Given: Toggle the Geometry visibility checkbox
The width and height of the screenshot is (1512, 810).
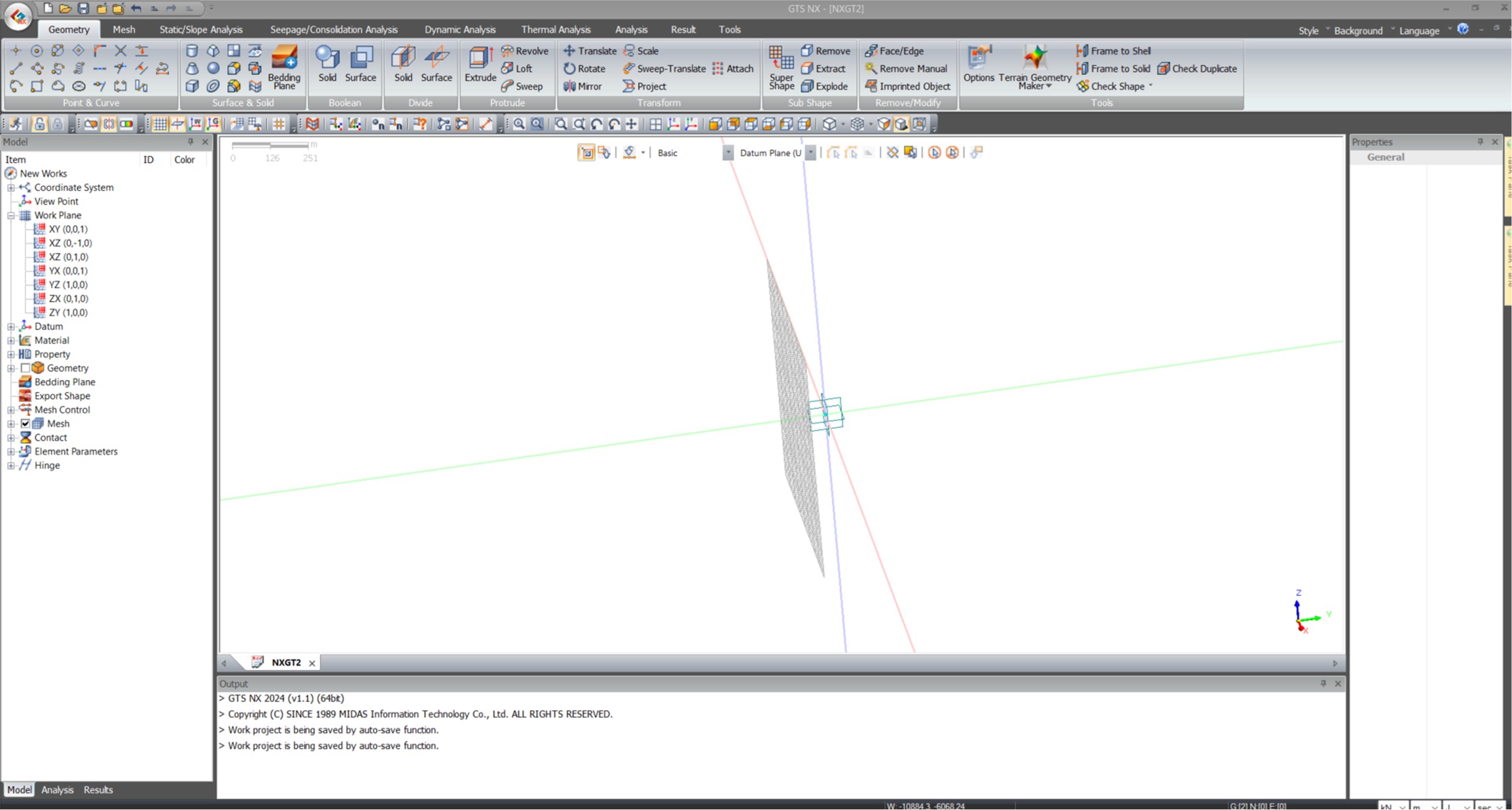Looking at the screenshot, I should point(25,368).
